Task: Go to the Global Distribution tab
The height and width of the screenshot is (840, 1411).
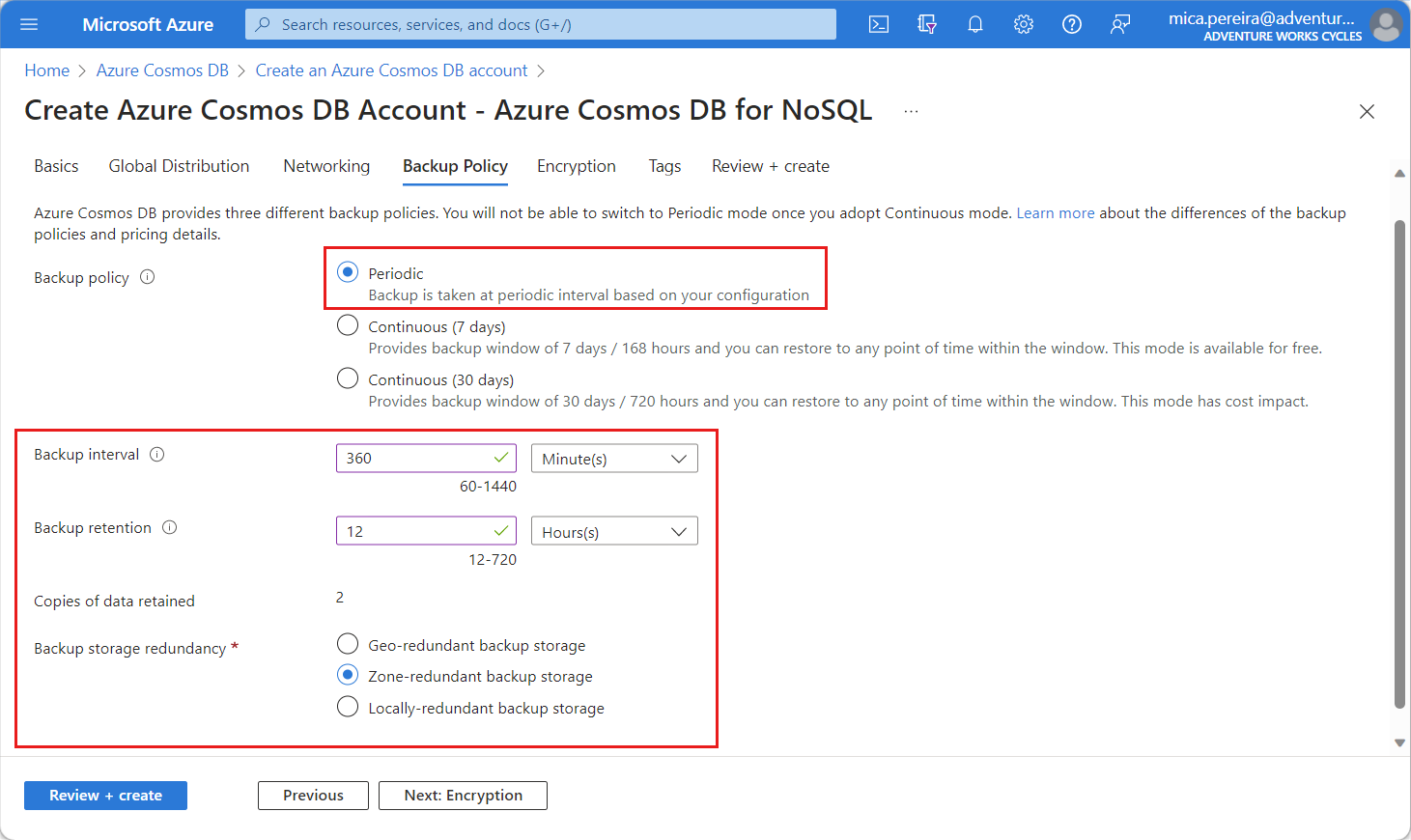Action: point(179,166)
